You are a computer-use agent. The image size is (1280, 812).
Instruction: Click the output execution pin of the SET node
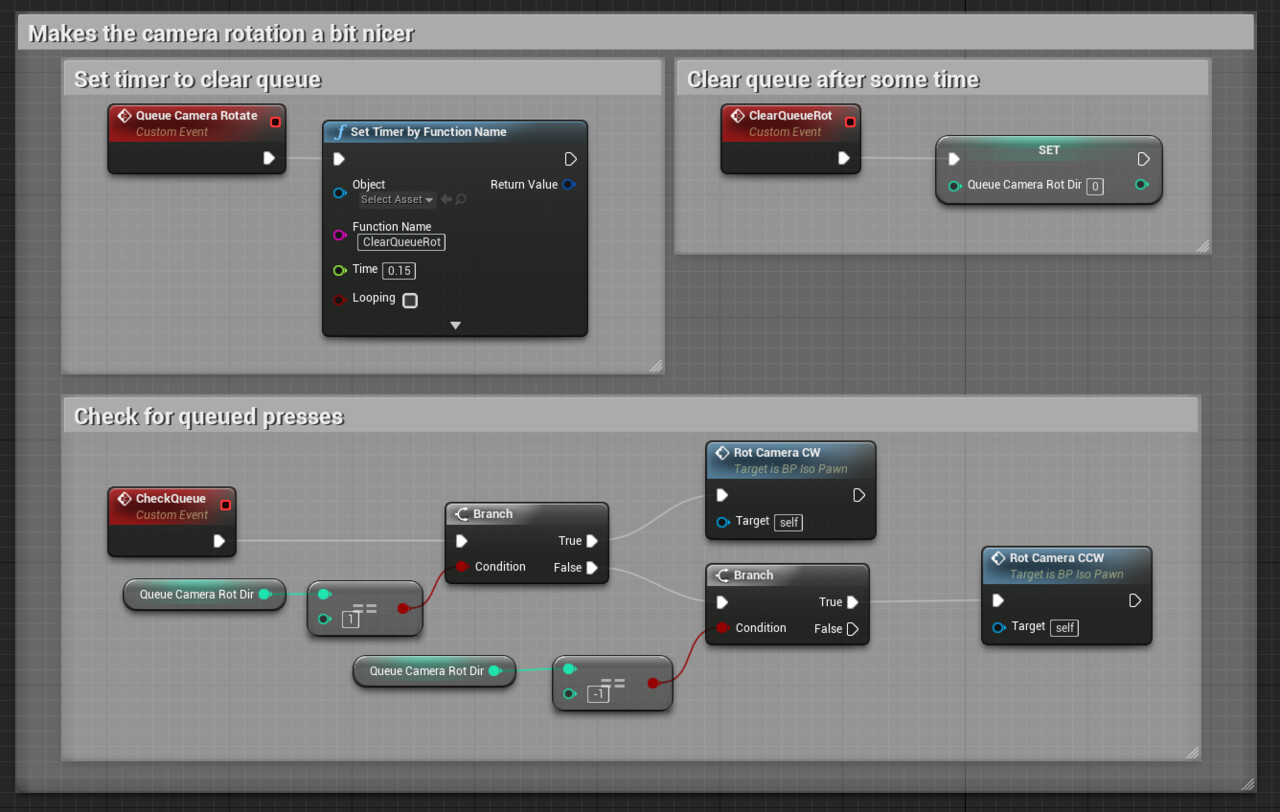[x=1143, y=158]
